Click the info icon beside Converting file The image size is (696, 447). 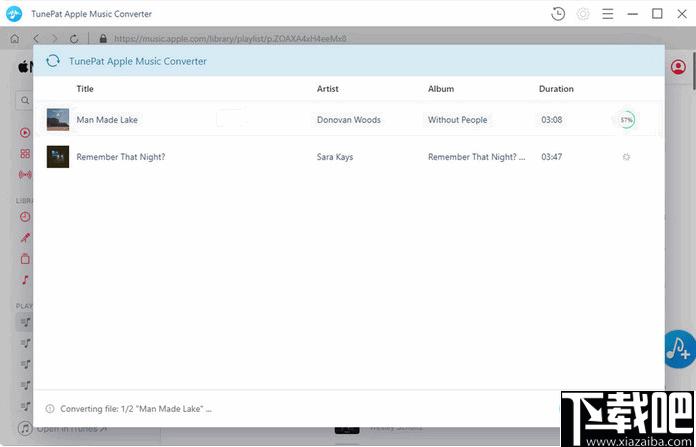coord(50,409)
